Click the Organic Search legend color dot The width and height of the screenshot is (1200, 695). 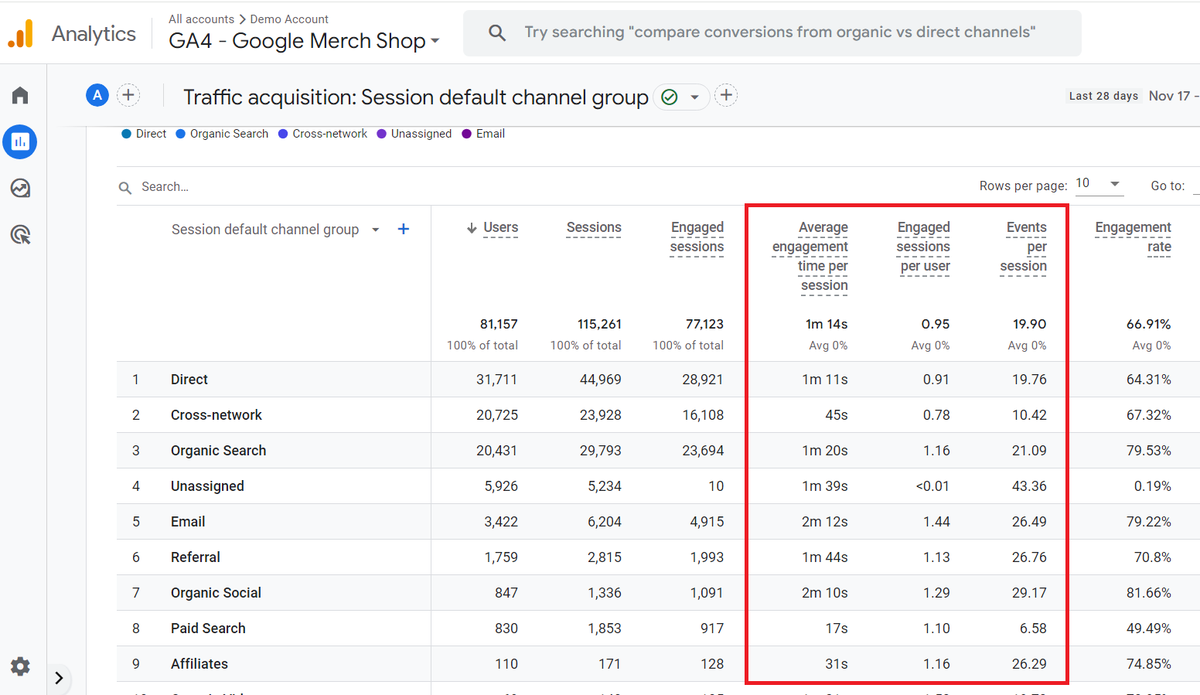click(x=180, y=133)
